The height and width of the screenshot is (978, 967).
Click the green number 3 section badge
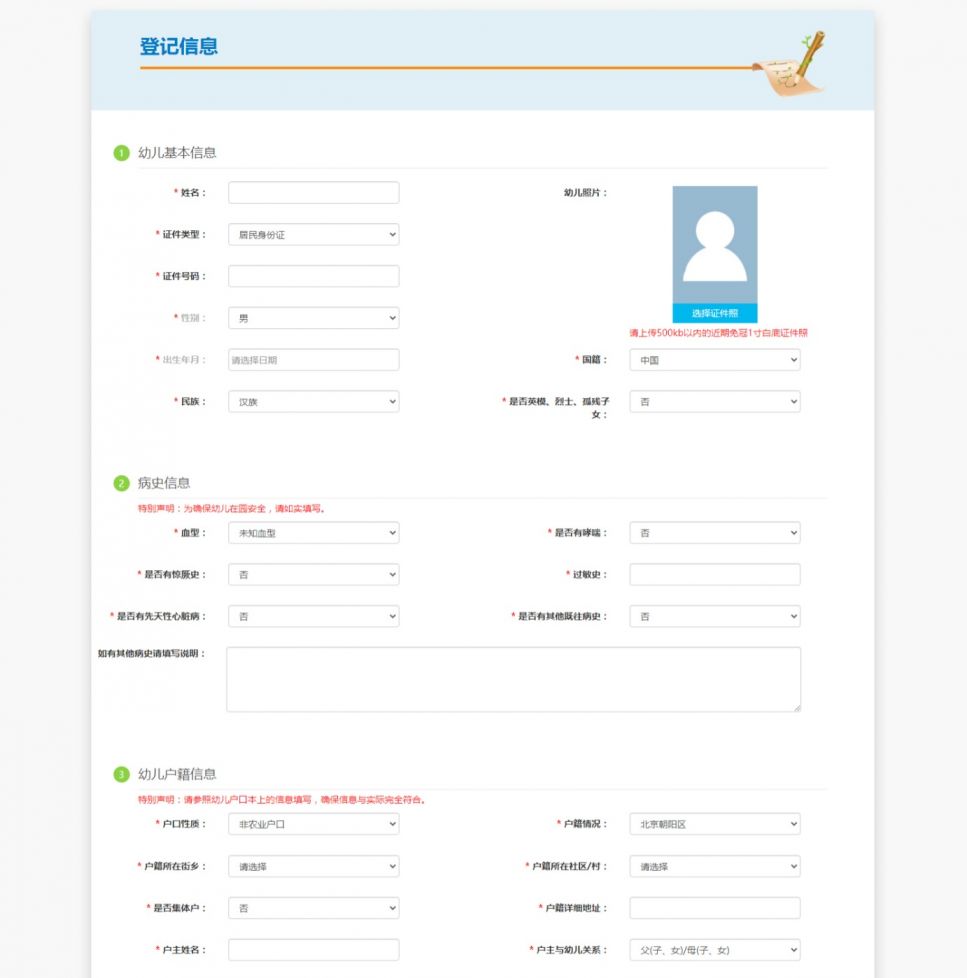point(121,775)
